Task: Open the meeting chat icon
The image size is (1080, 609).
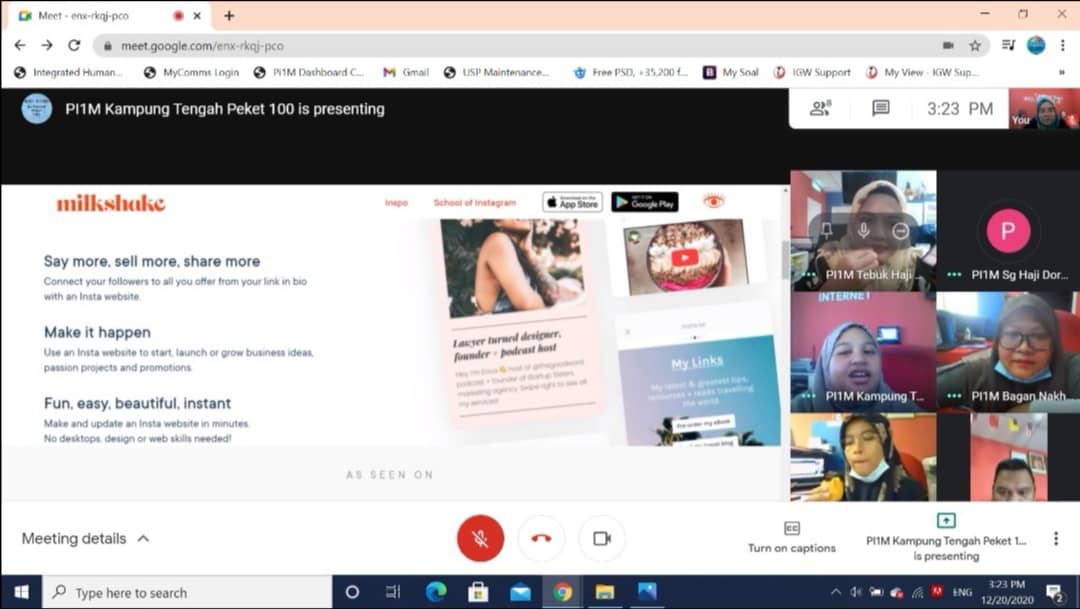Action: coord(880,109)
